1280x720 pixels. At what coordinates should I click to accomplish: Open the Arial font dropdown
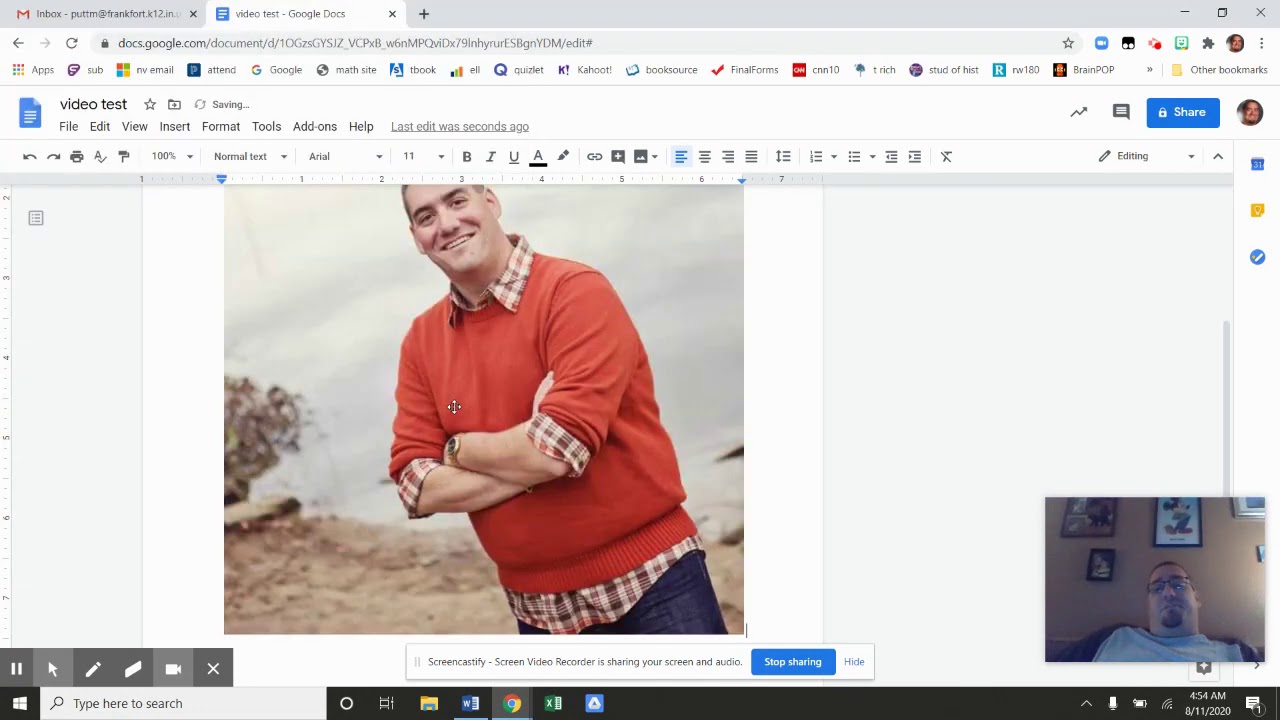pos(345,156)
